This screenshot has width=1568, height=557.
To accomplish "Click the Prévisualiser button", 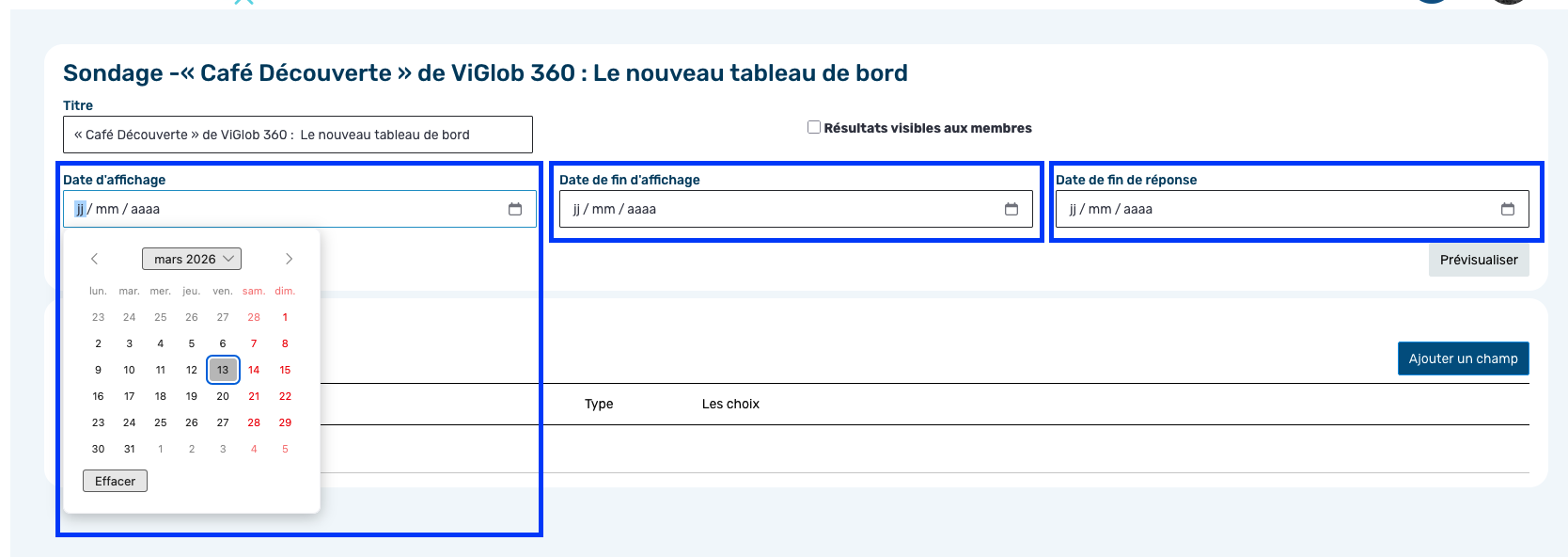I will pos(1479,260).
